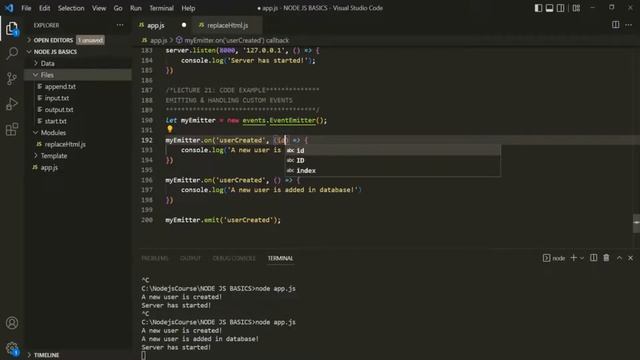Expand the Timeline section

tap(46, 355)
